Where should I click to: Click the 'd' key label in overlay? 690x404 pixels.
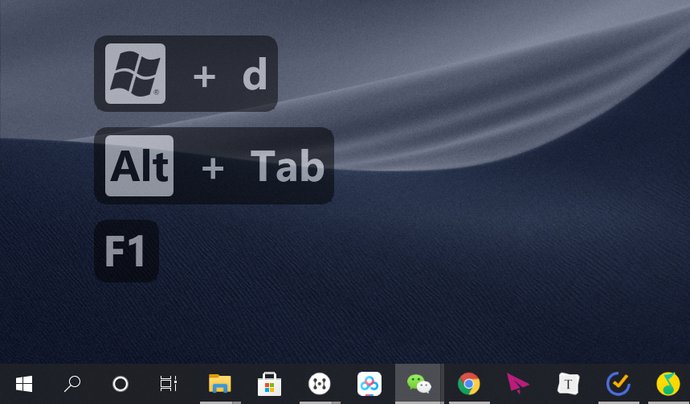[255, 73]
